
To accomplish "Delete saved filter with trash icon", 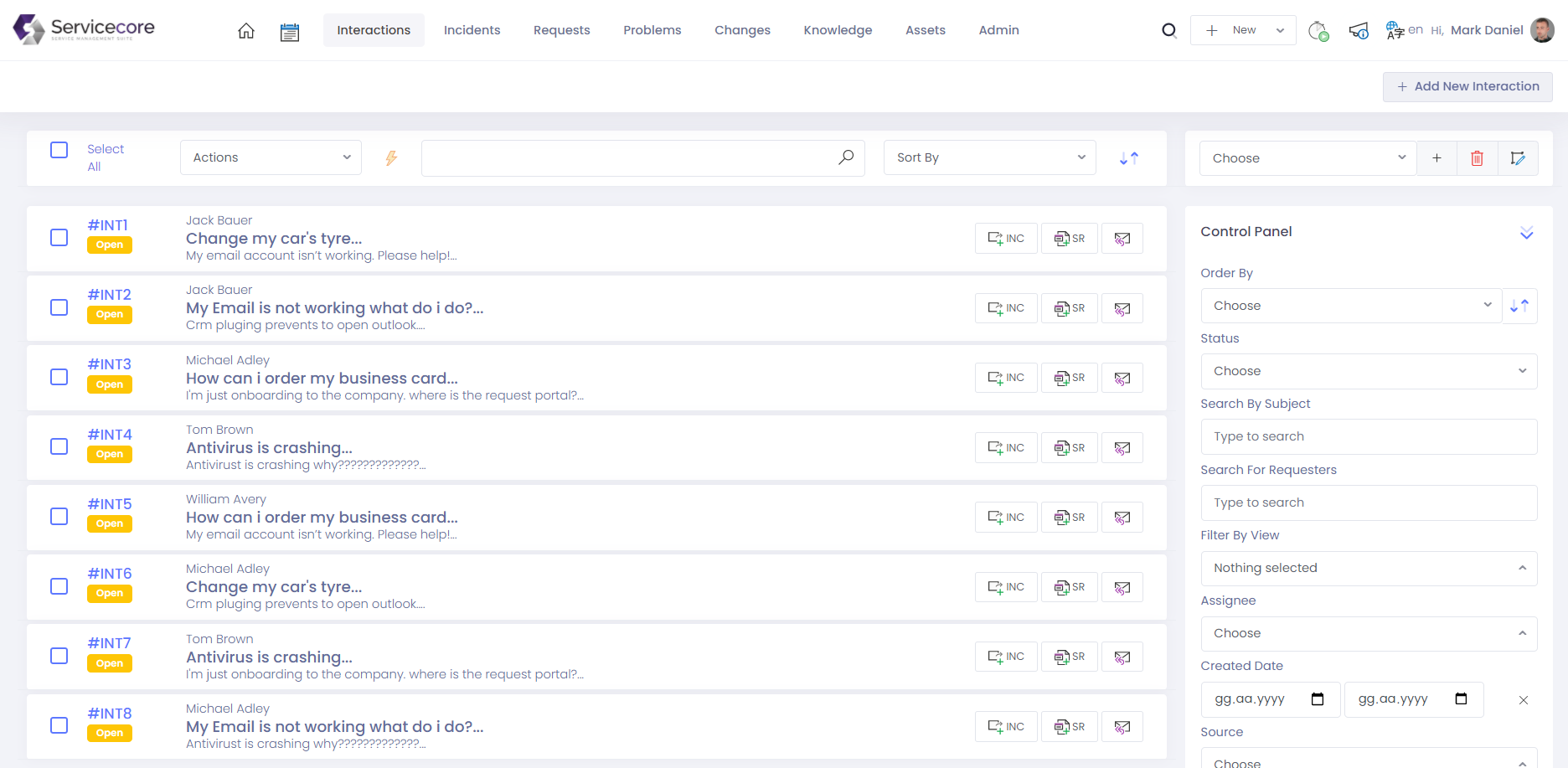I will 1477,158.
